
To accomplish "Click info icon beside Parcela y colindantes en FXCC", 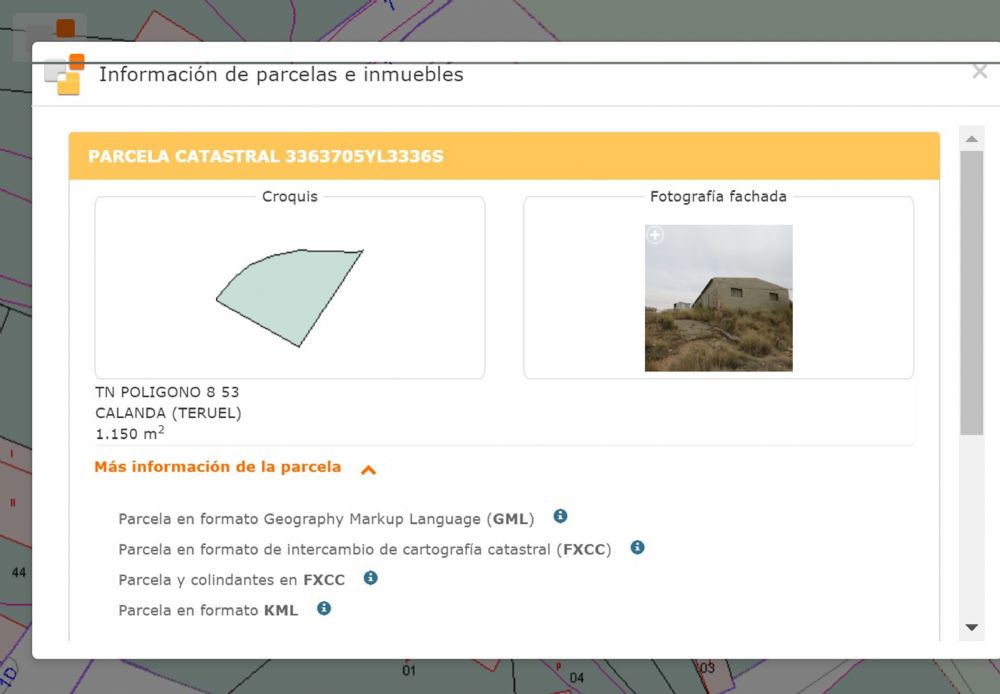I will coord(371,578).
